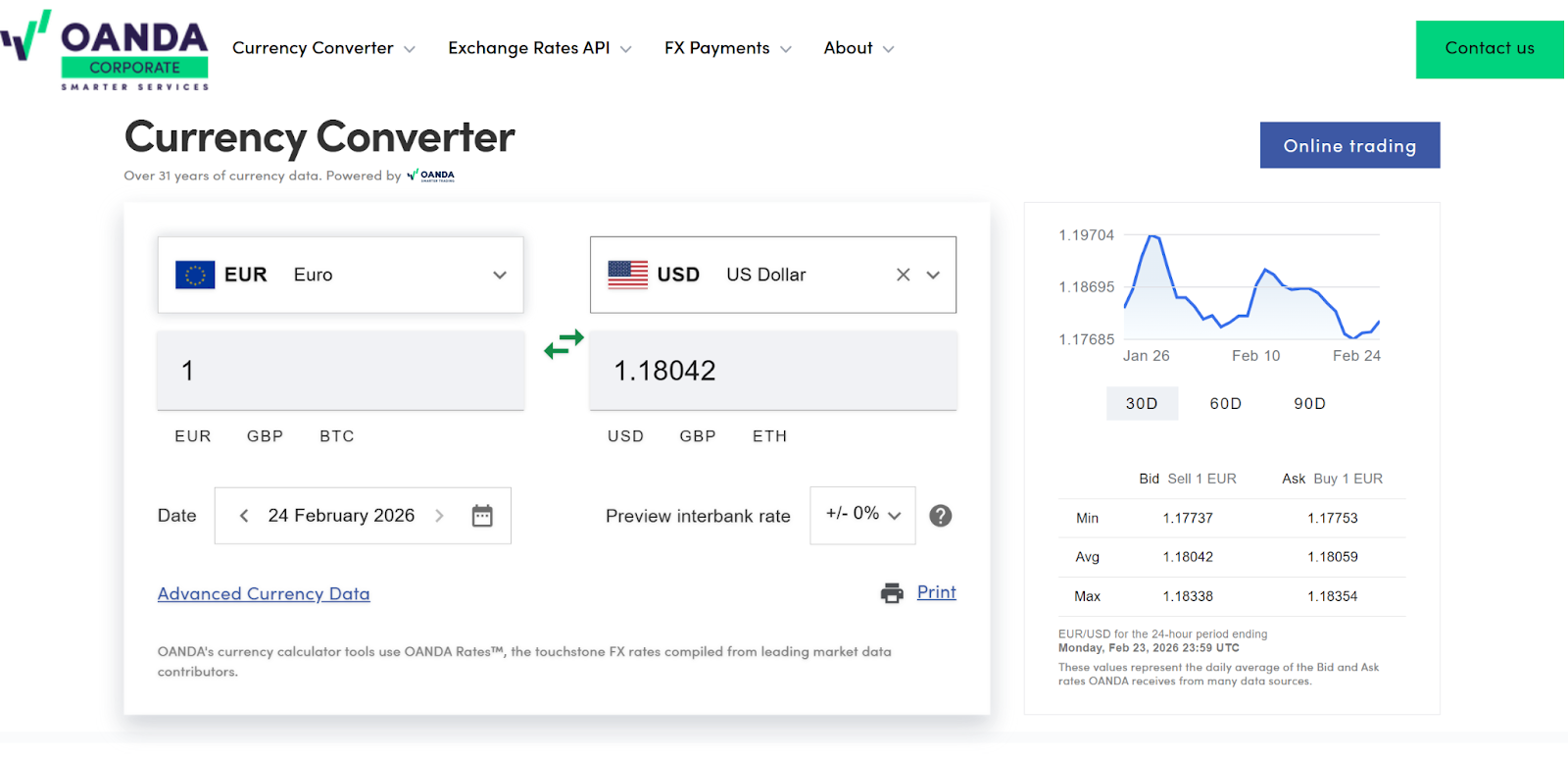Select the 30D chart range tab
This screenshot has height=759, width=1568.
[x=1142, y=403]
